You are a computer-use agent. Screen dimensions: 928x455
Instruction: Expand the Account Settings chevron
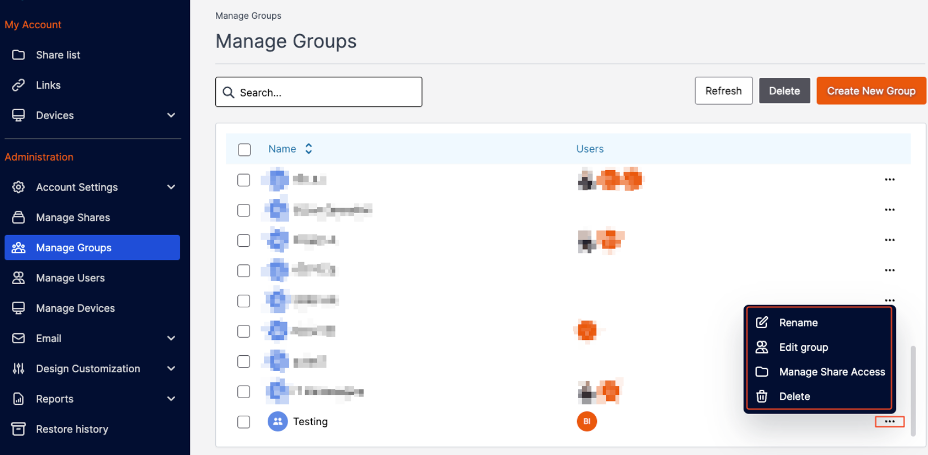pyautogui.click(x=171, y=187)
